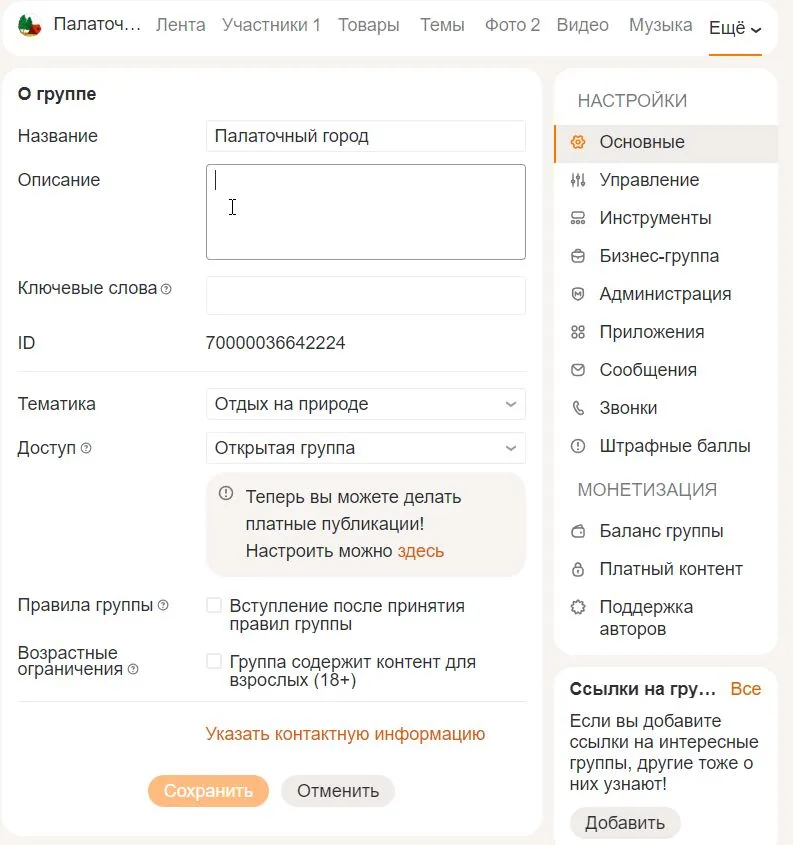The width and height of the screenshot is (793, 845).
Task: Enable joining after accepting group rules
Action: [x=214, y=605]
